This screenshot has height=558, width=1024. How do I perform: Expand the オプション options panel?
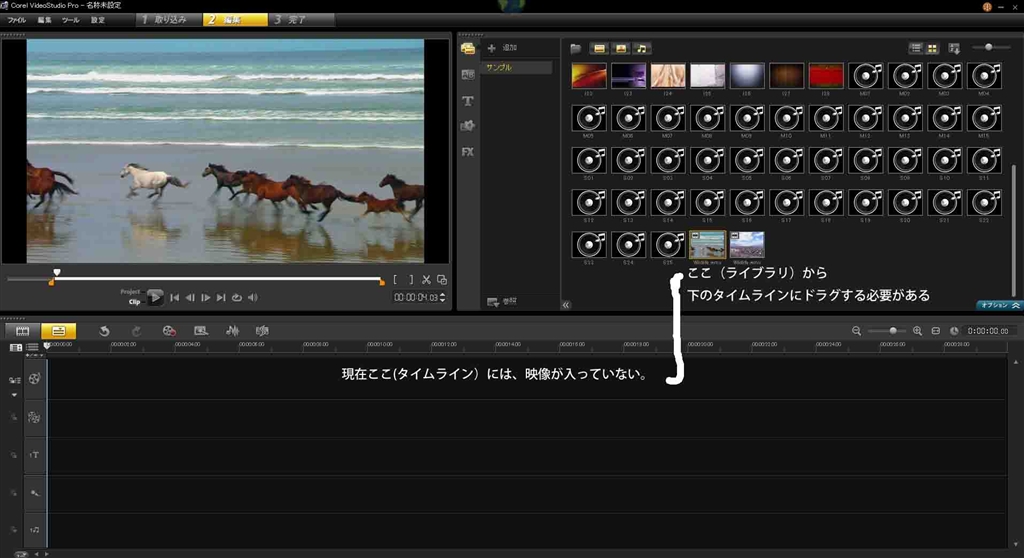click(x=999, y=305)
